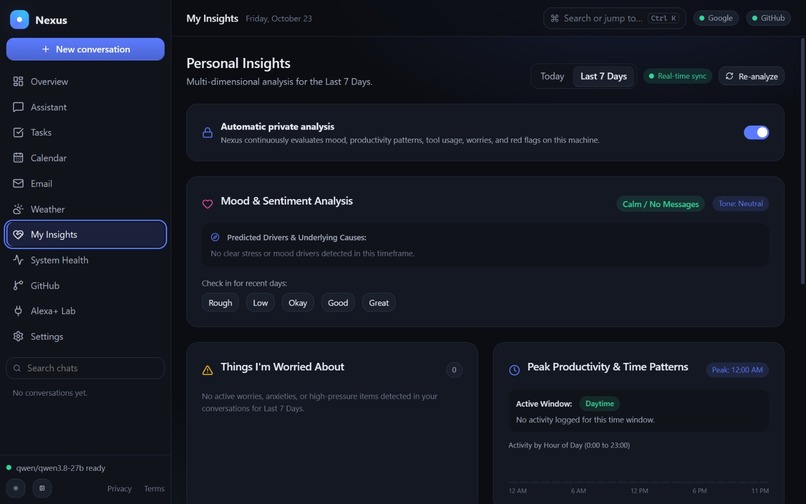The image size is (806, 504).
Task: Click the magnifier icon in Search chats
Action: coord(17,368)
